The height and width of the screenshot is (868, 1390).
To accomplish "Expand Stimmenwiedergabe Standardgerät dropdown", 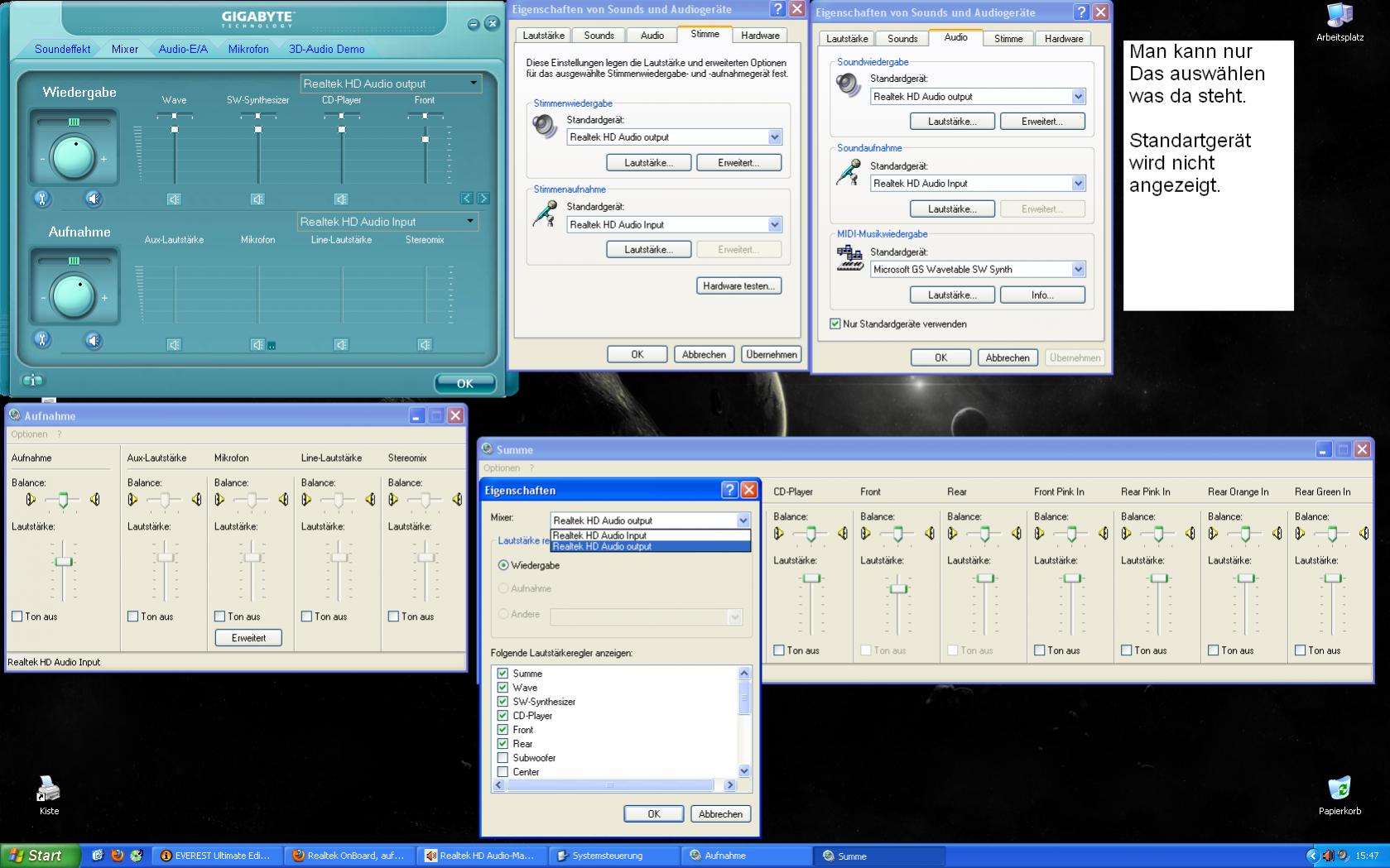I will [775, 137].
